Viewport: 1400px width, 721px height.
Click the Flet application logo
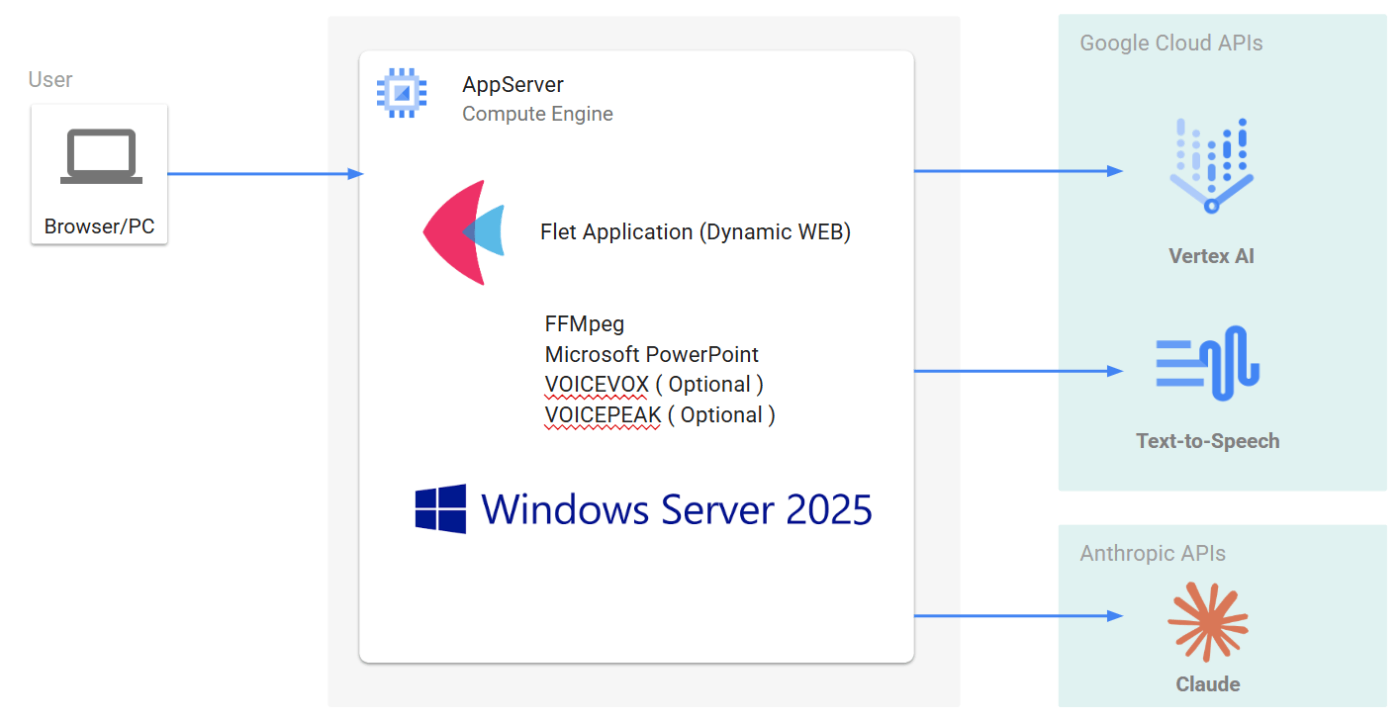point(464,232)
